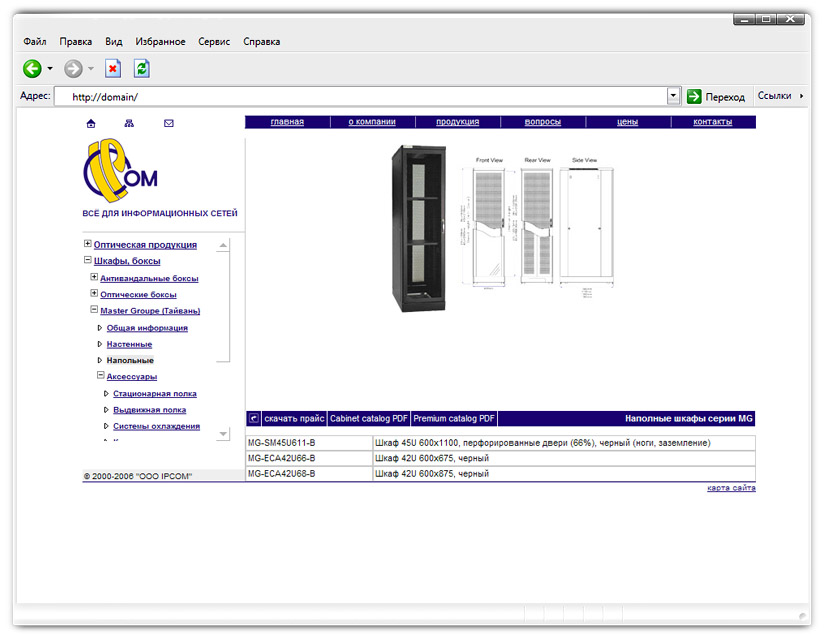Open the address bar dropdown list

(673, 95)
